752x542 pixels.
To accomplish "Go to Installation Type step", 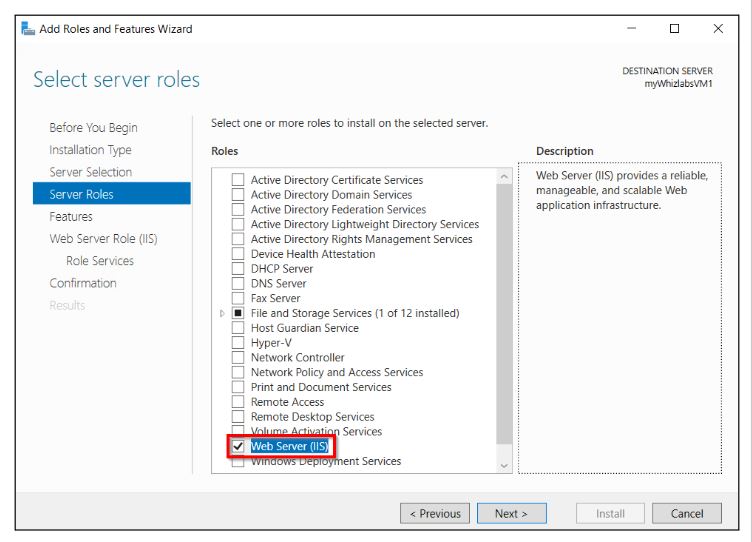I will [x=90, y=150].
